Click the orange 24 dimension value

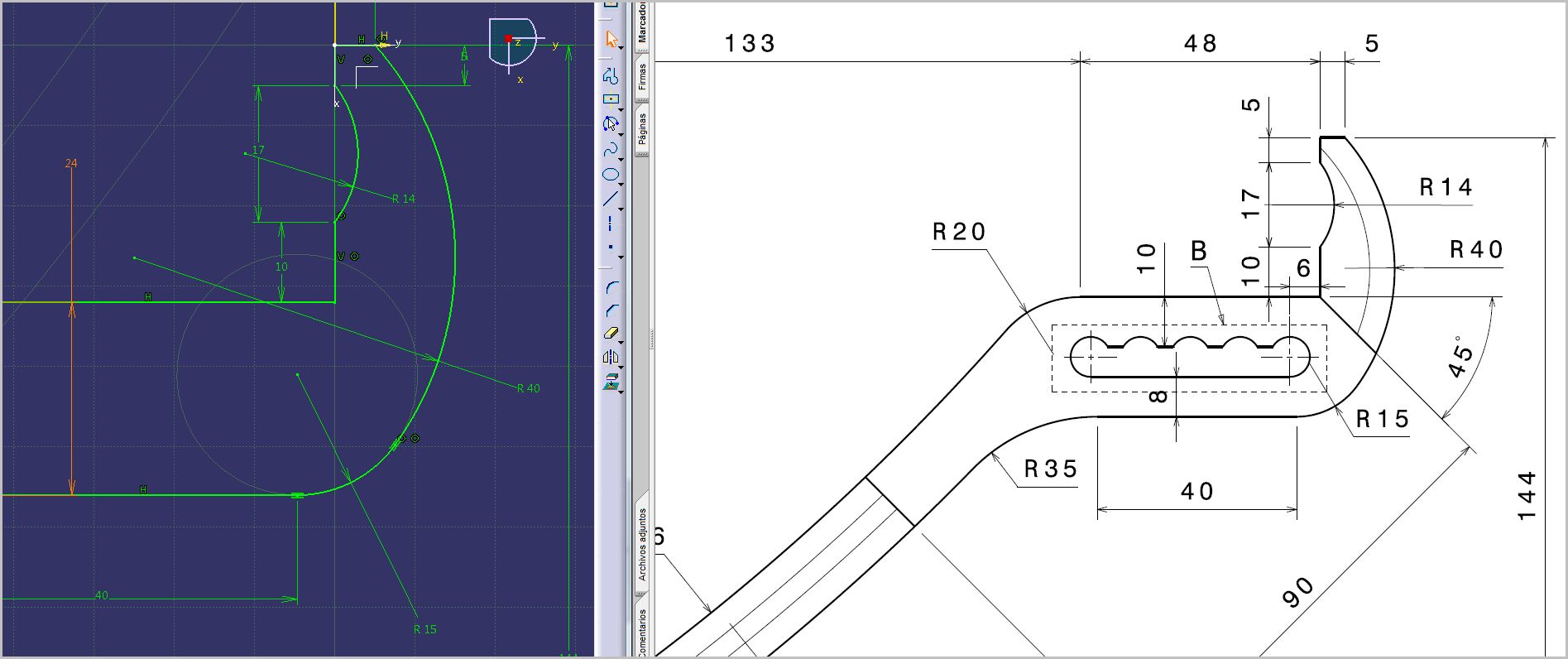(x=71, y=164)
